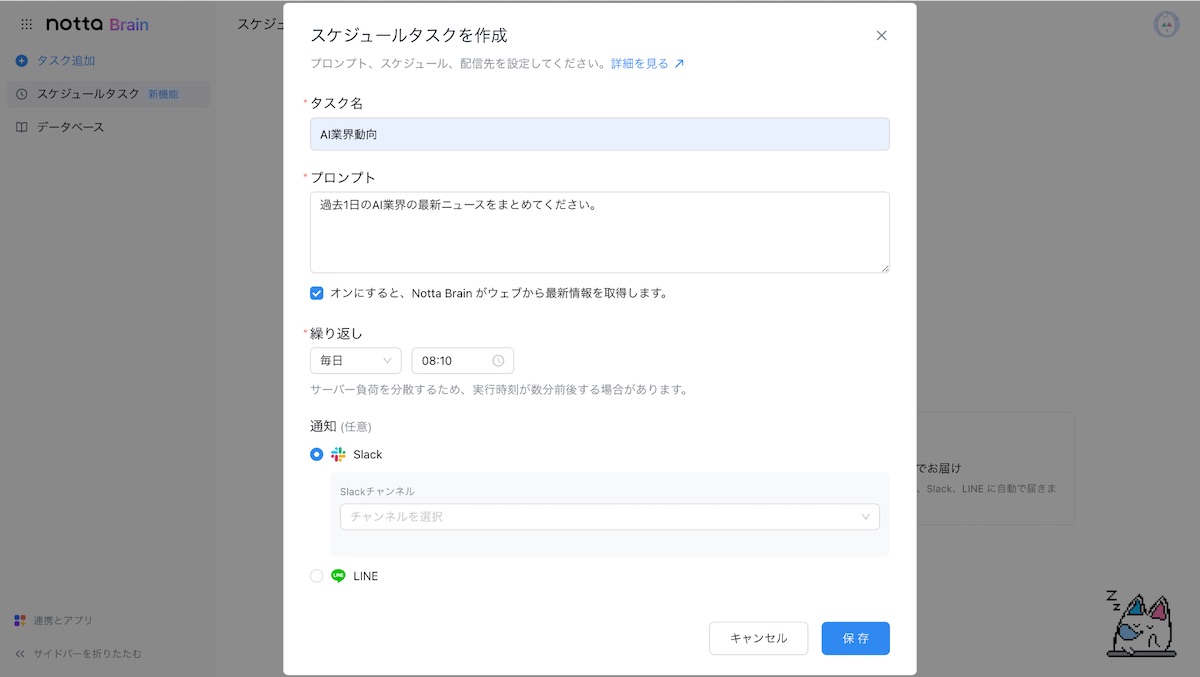Click the external link arrow after 詳細を見る
This screenshot has width=1200, height=677.
(679, 64)
